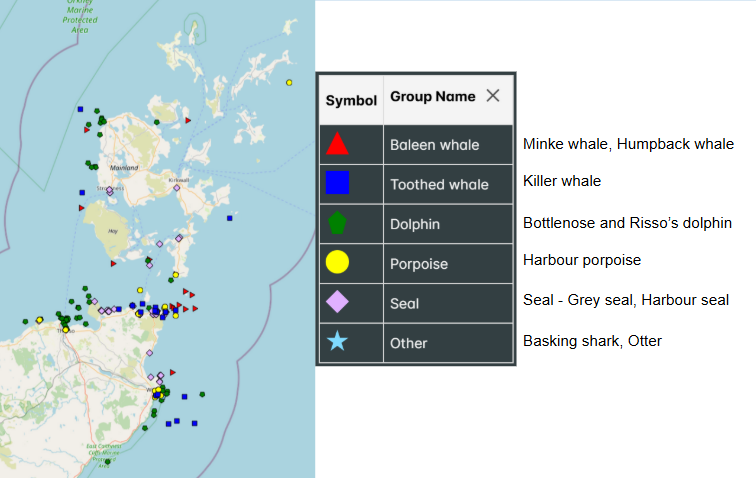The height and width of the screenshot is (478, 756).
Task: Click the isolated yellow porpoise marker far northeast
Action: point(289,82)
